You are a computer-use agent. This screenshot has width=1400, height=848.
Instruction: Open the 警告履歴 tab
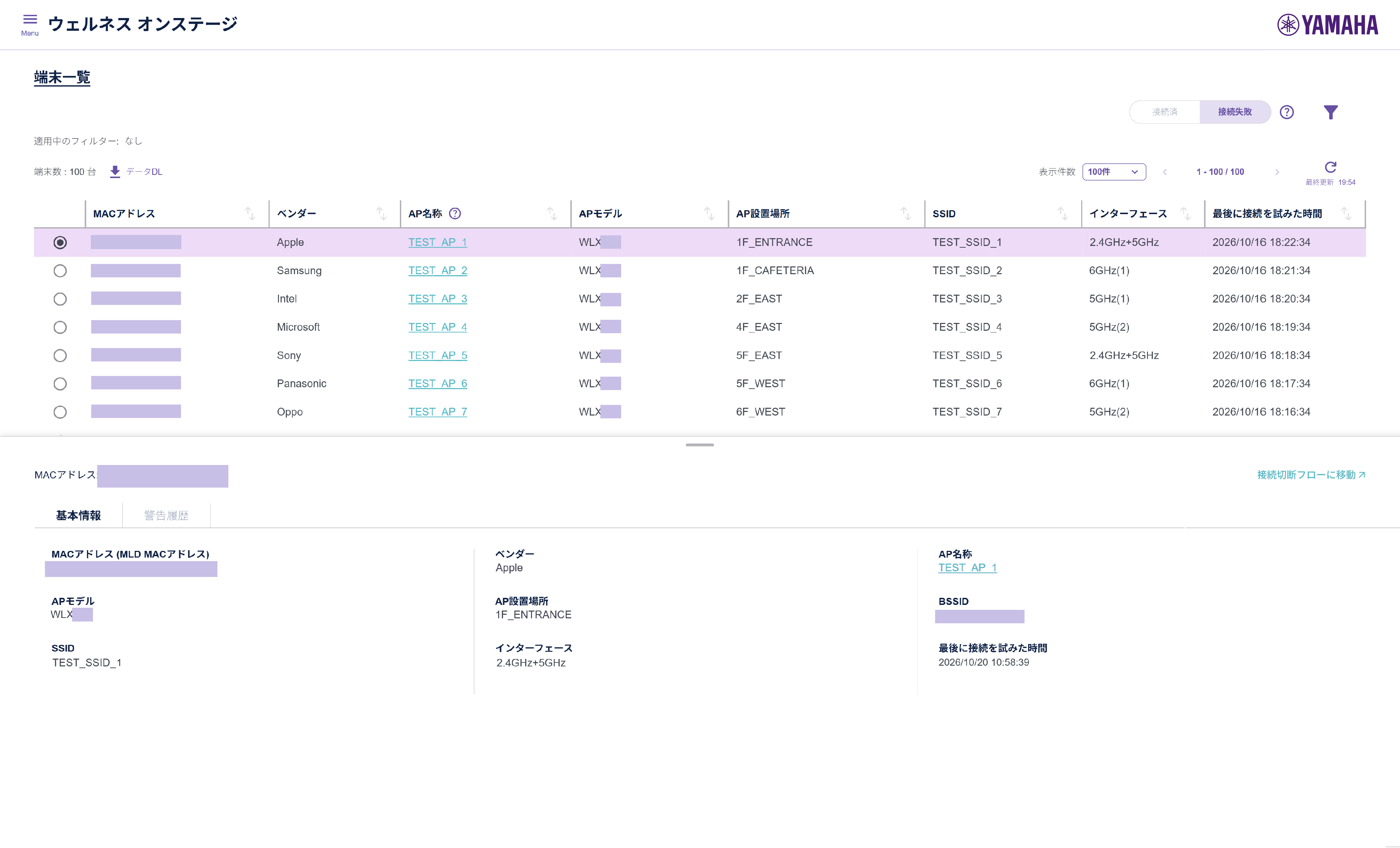tap(167, 516)
